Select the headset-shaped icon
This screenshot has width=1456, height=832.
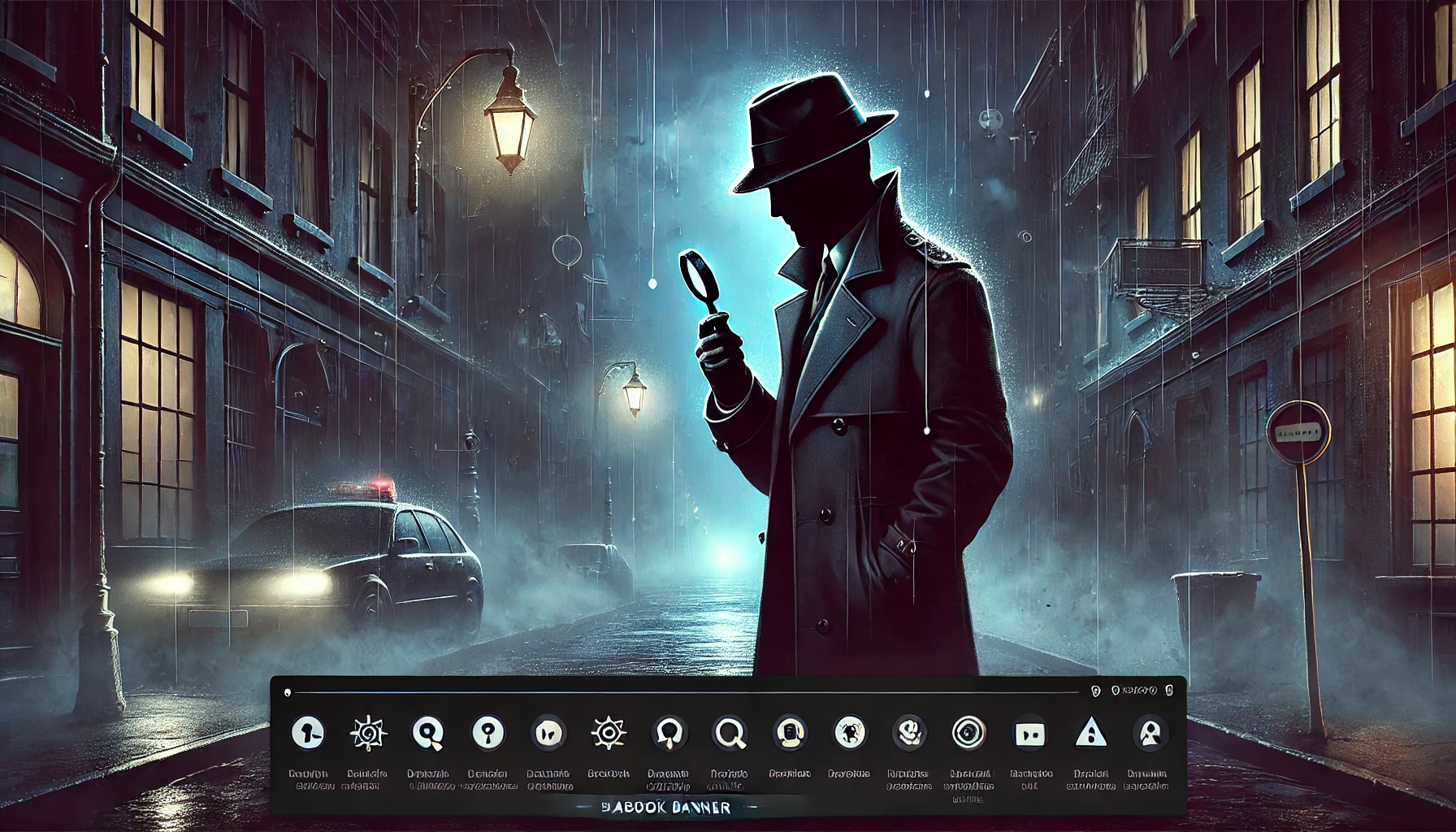click(x=789, y=734)
